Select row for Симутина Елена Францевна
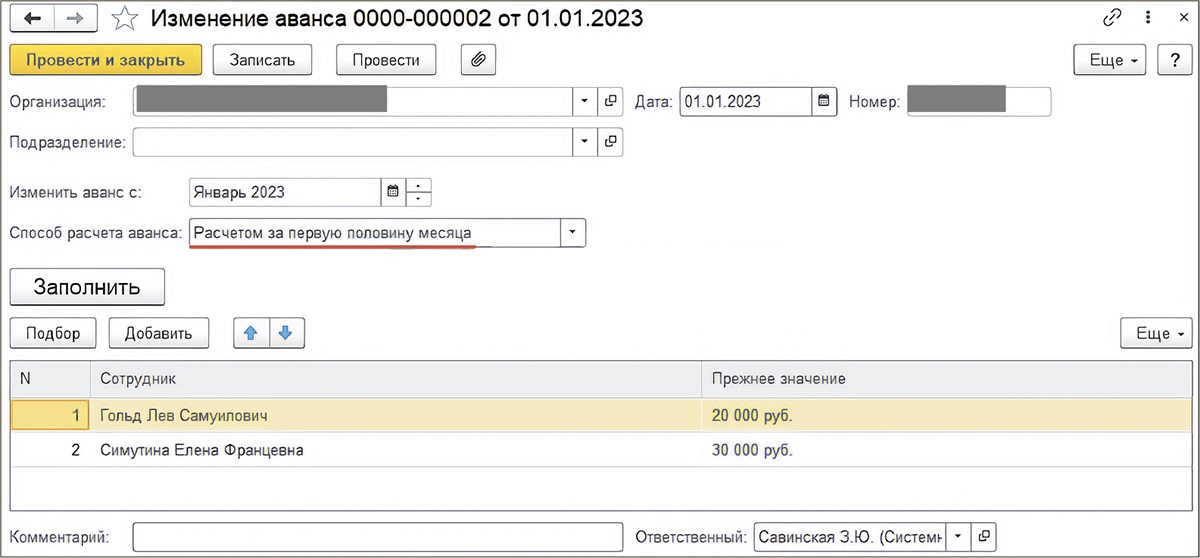1200x558 pixels. tap(202, 450)
